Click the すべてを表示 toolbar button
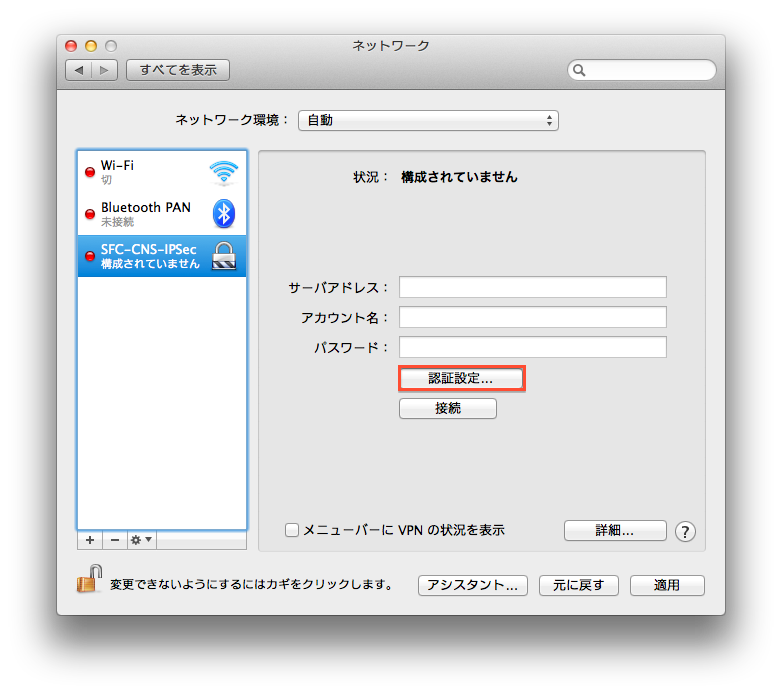The height and width of the screenshot is (694, 782). pos(178,70)
